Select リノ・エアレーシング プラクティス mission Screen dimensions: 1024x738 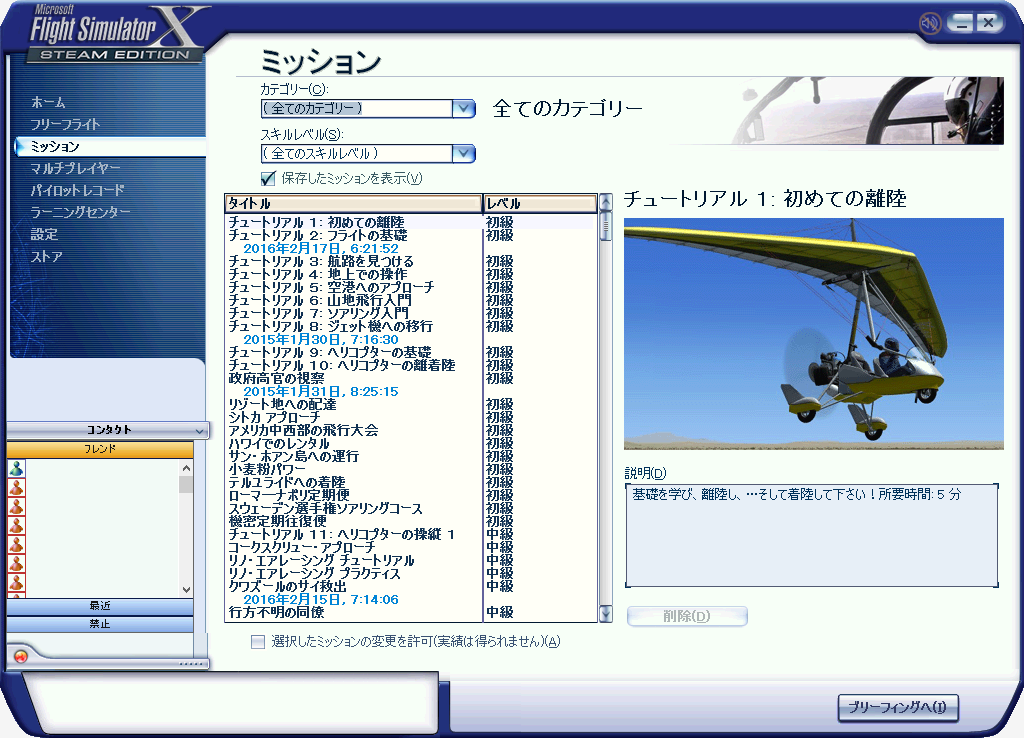(x=314, y=573)
